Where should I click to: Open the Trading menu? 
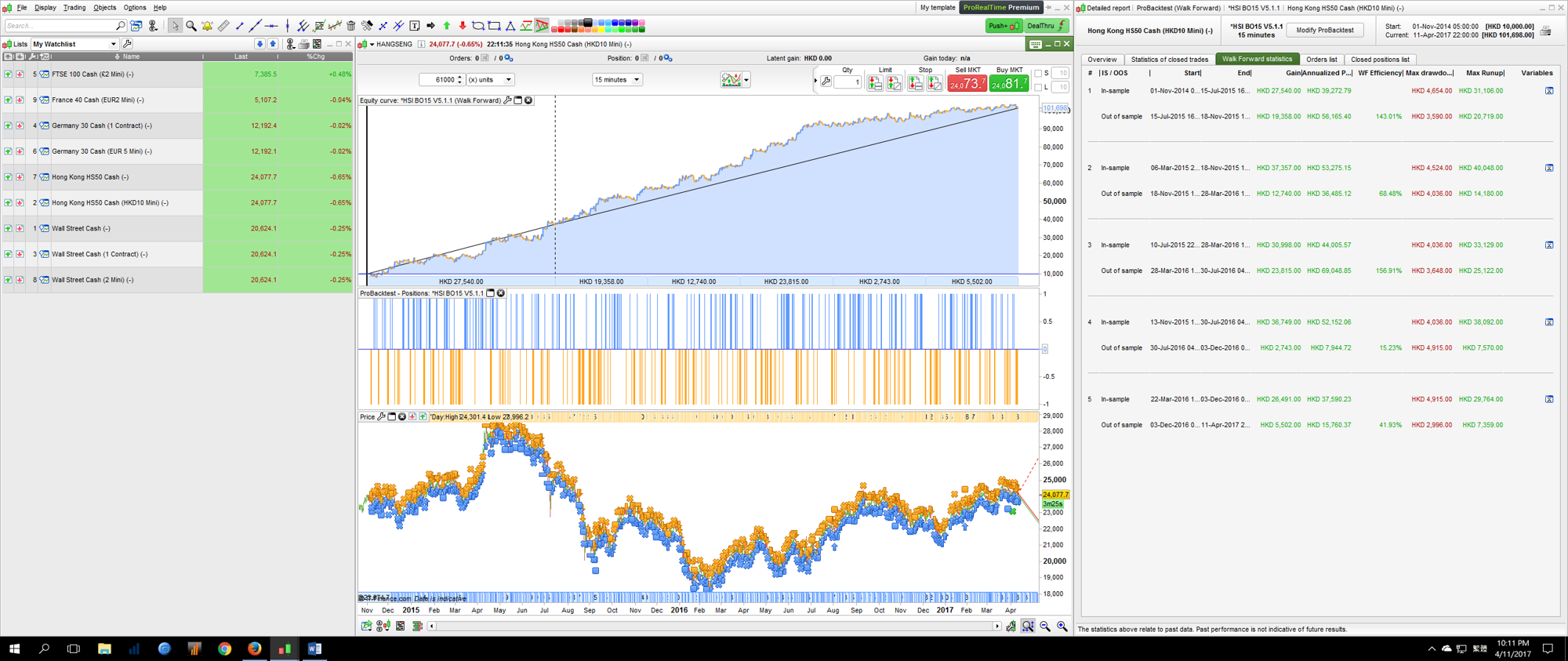pos(74,7)
